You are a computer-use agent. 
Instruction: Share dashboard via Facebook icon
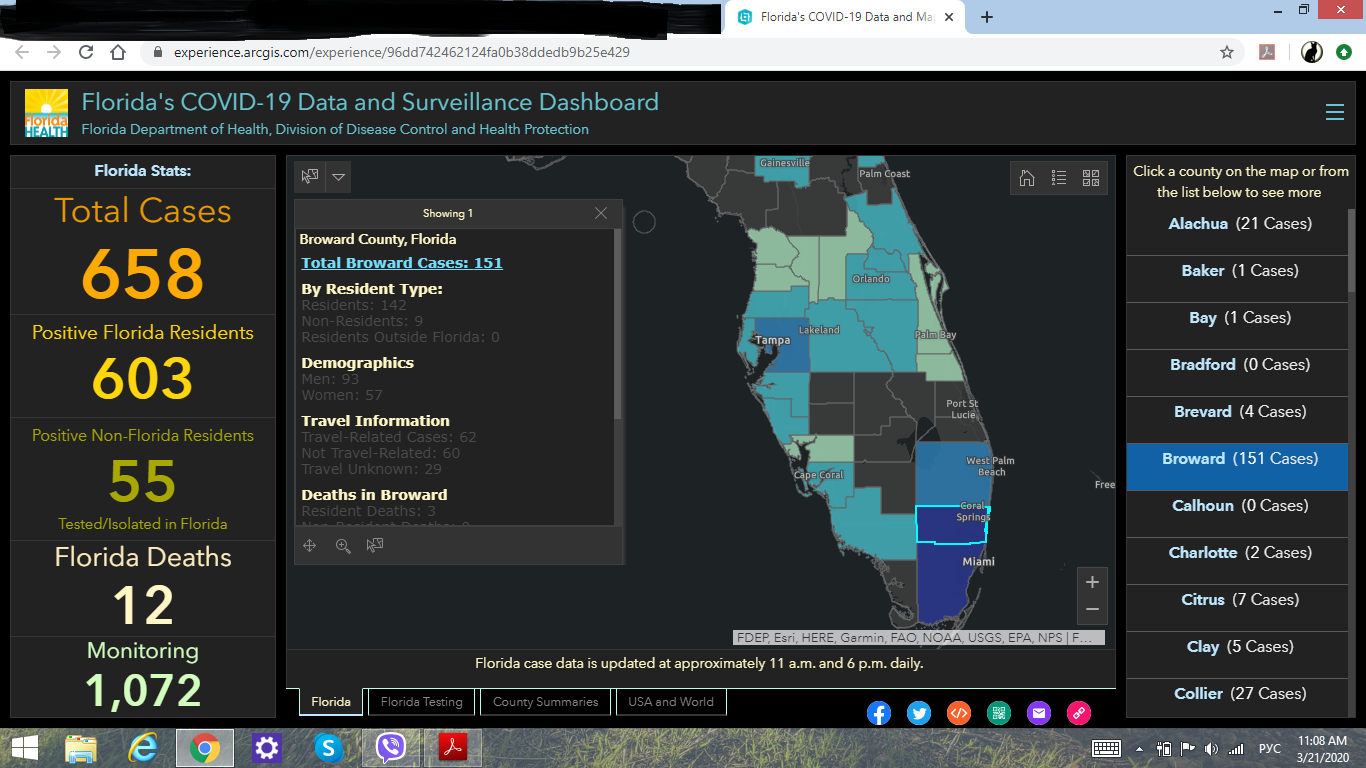[878, 713]
